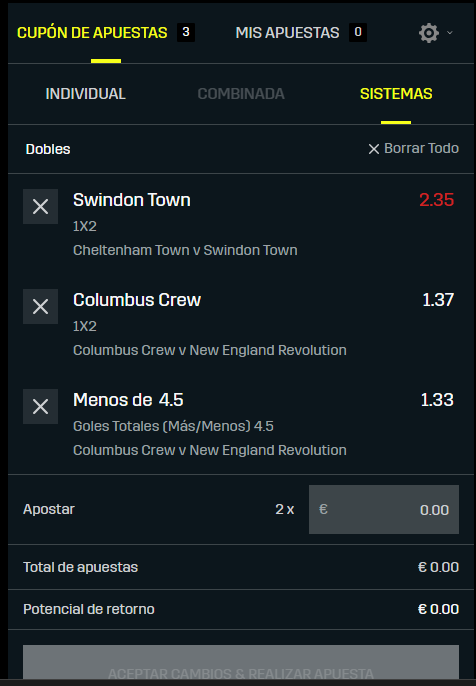Select the Sistemas tab
This screenshot has width=476, height=686.
396,94
